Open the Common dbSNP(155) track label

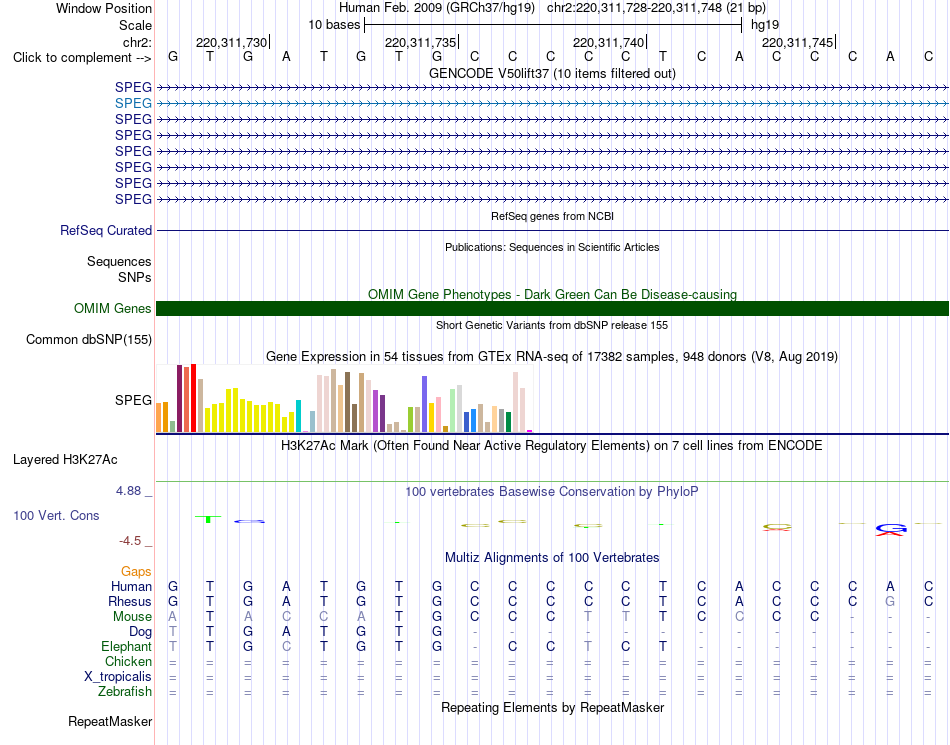[89, 339]
